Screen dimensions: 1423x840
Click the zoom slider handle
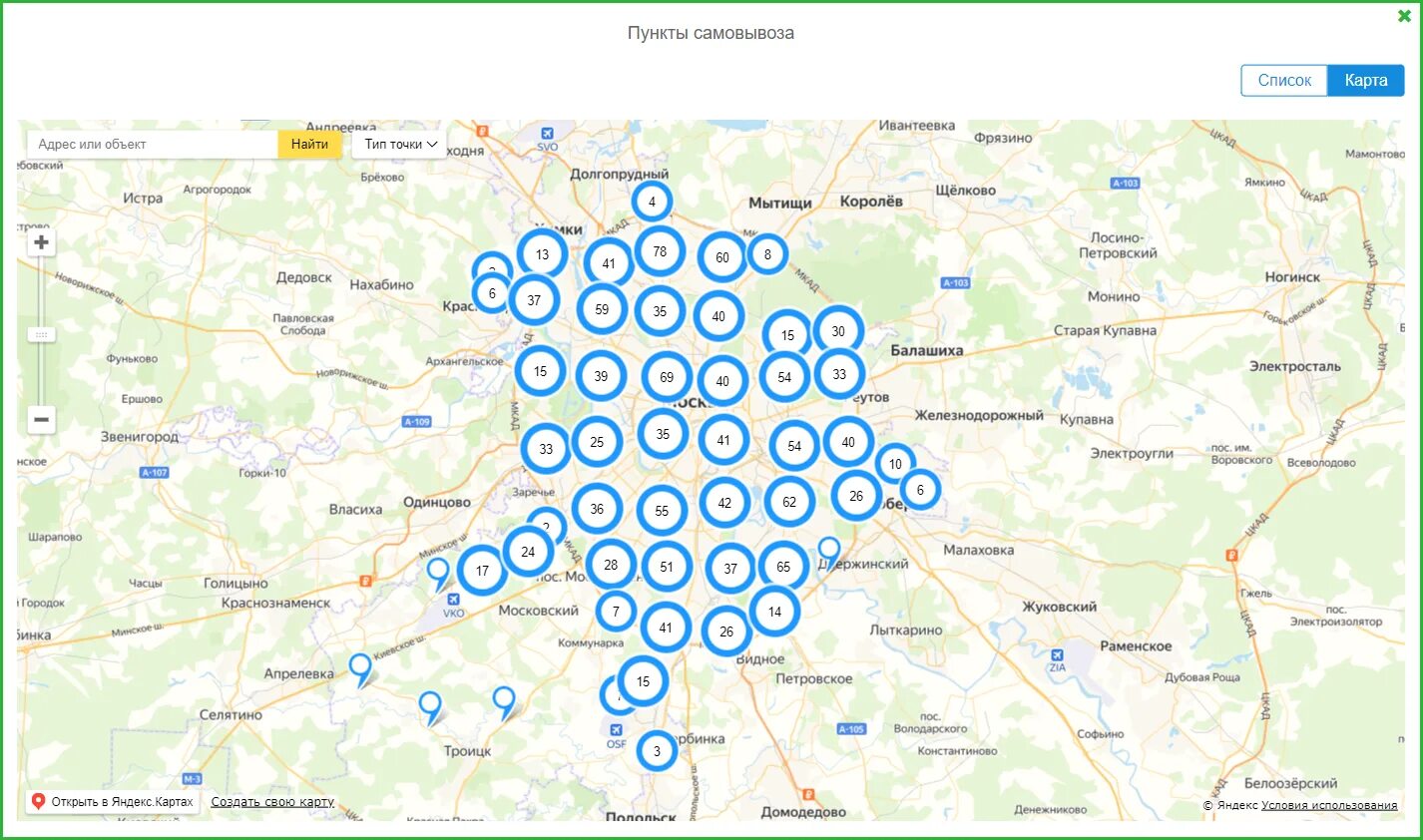41,335
